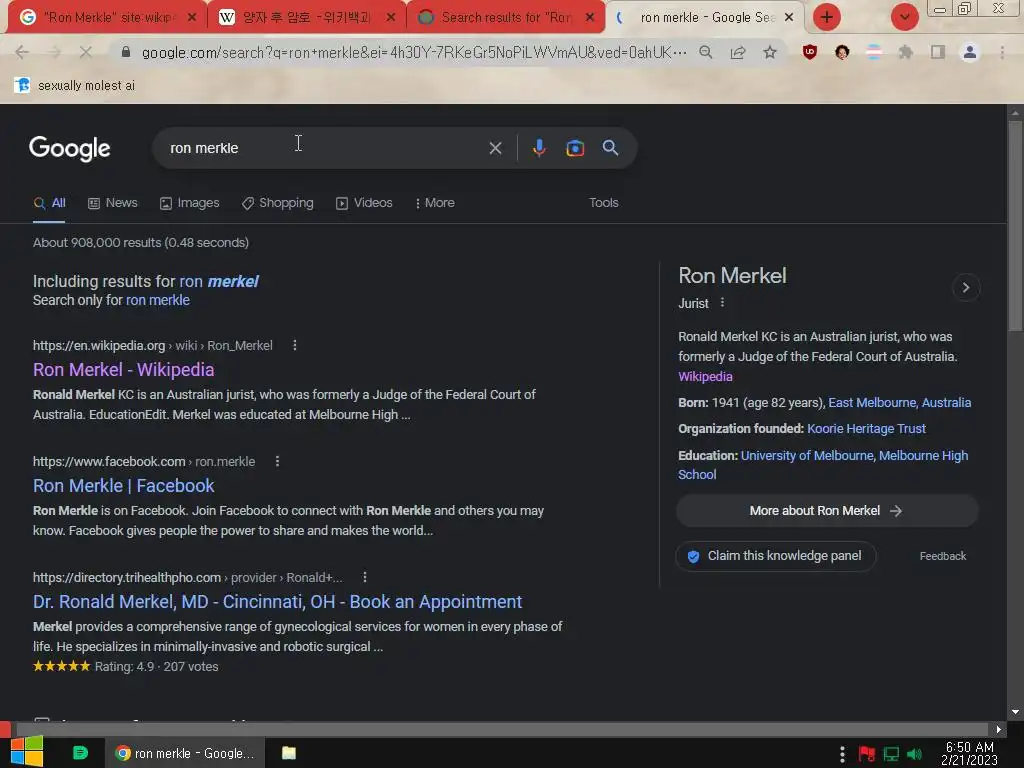Open Google Lens image search
This screenshot has width=1024, height=768.
(x=575, y=148)
